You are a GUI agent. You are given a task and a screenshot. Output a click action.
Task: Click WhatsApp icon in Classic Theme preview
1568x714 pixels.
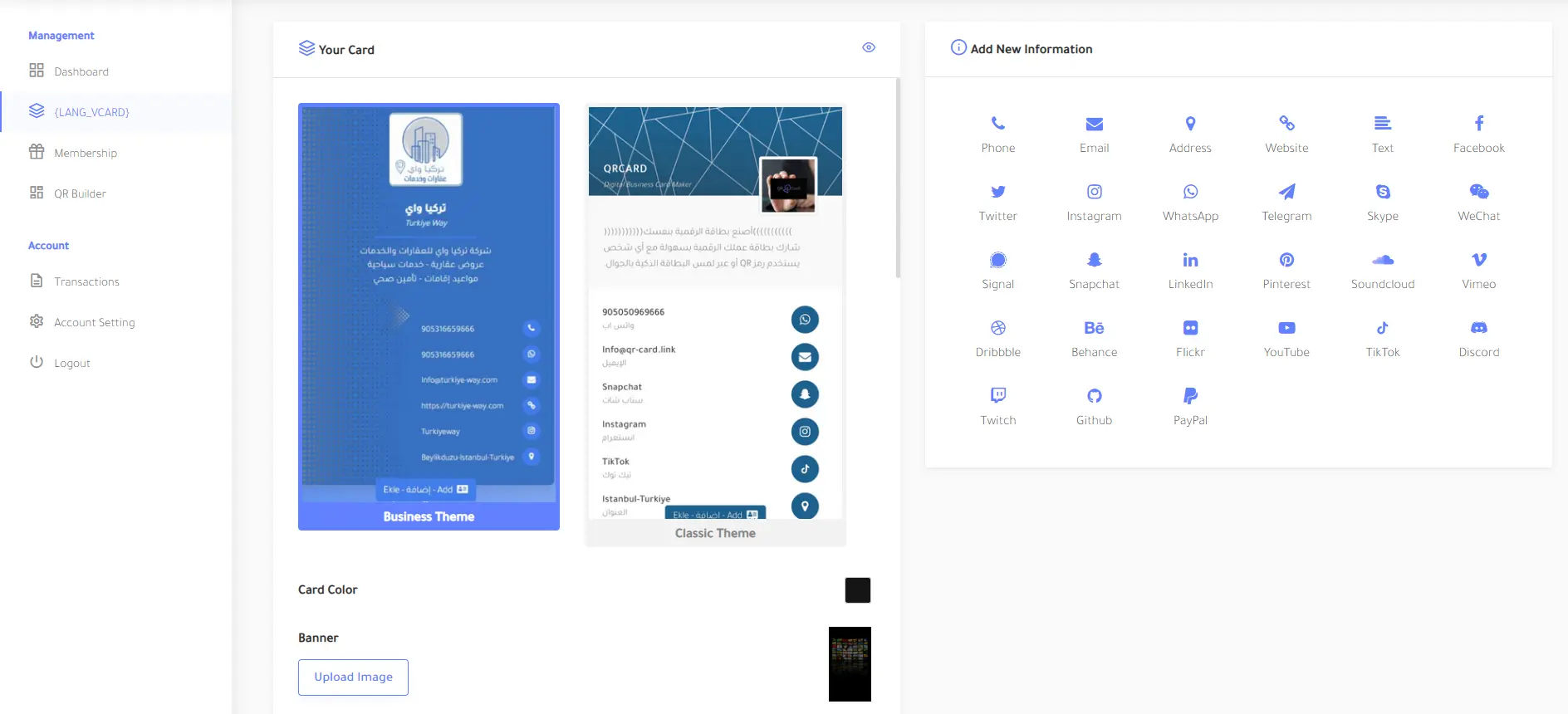[x=805, y=320]
